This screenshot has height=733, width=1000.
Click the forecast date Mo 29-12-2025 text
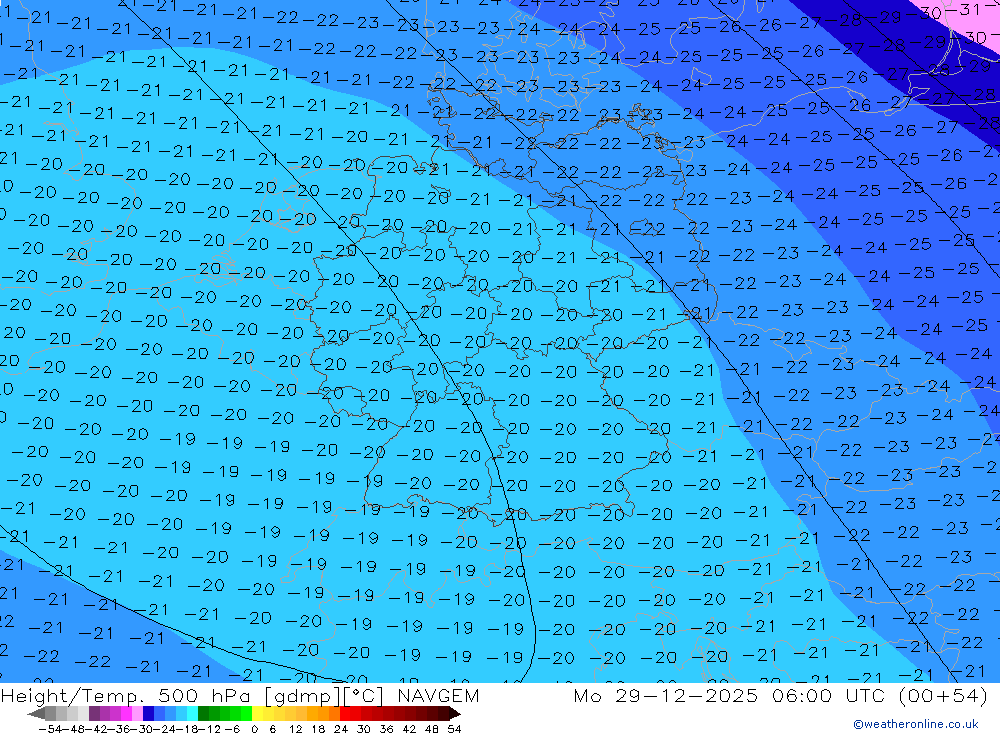pos(658,696)
